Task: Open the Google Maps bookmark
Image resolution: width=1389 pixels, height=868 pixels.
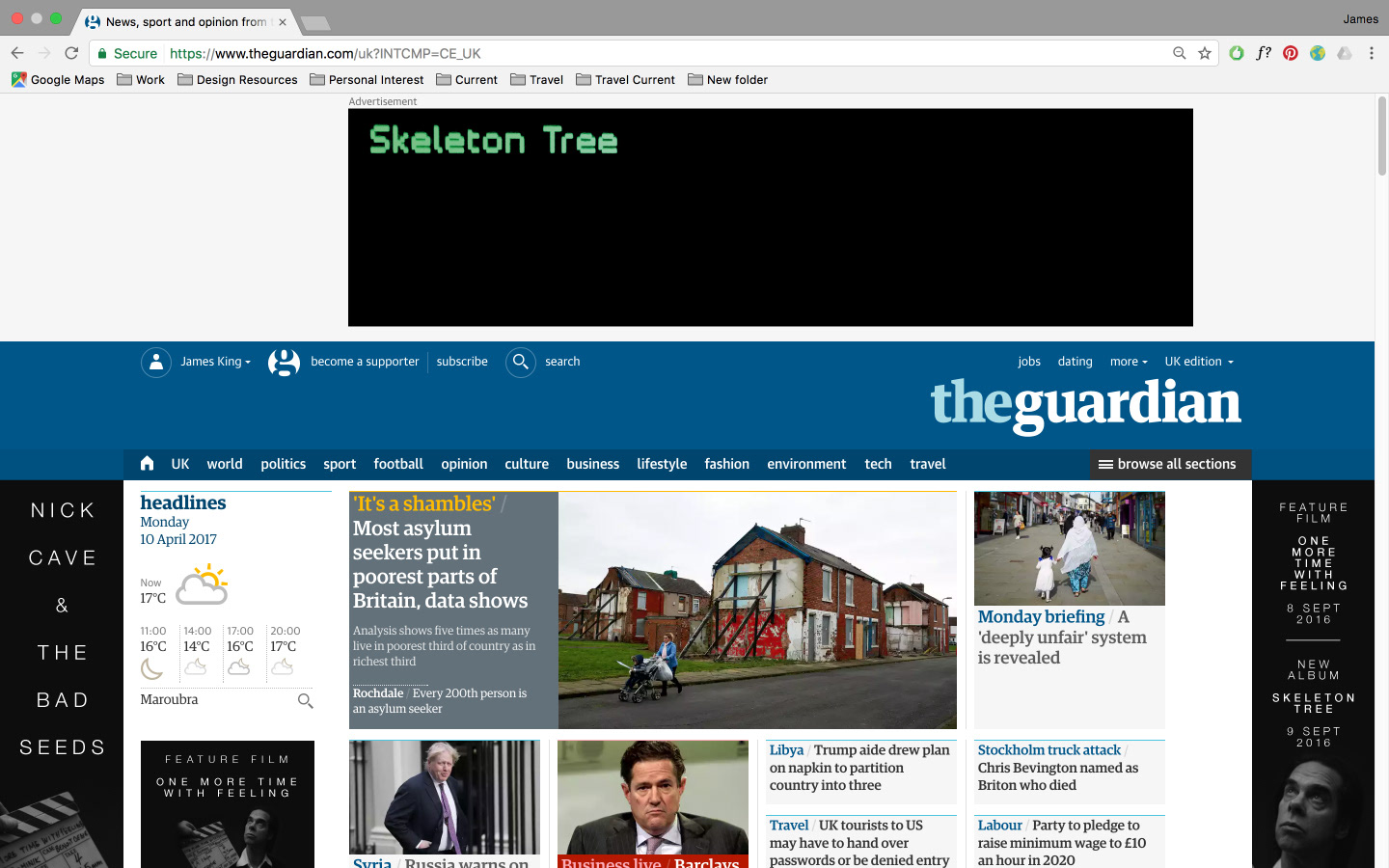Action: [x=58, y=80]
